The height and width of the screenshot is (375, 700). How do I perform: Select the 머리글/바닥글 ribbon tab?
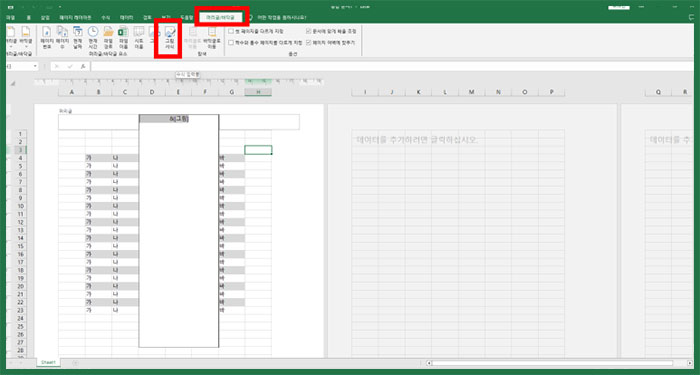coord(221,17)
